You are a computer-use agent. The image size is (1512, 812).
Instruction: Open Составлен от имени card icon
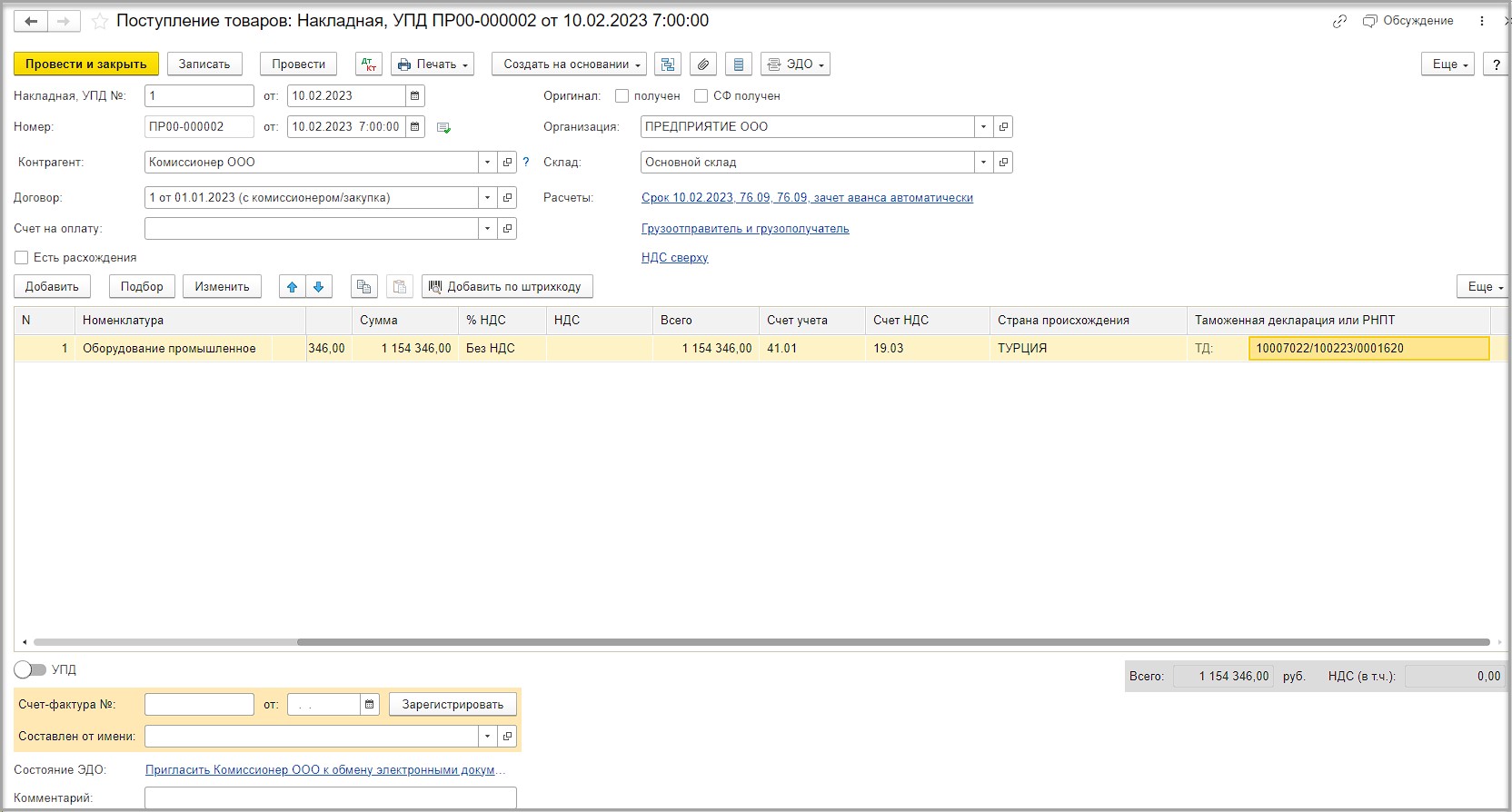pos(508,736)
